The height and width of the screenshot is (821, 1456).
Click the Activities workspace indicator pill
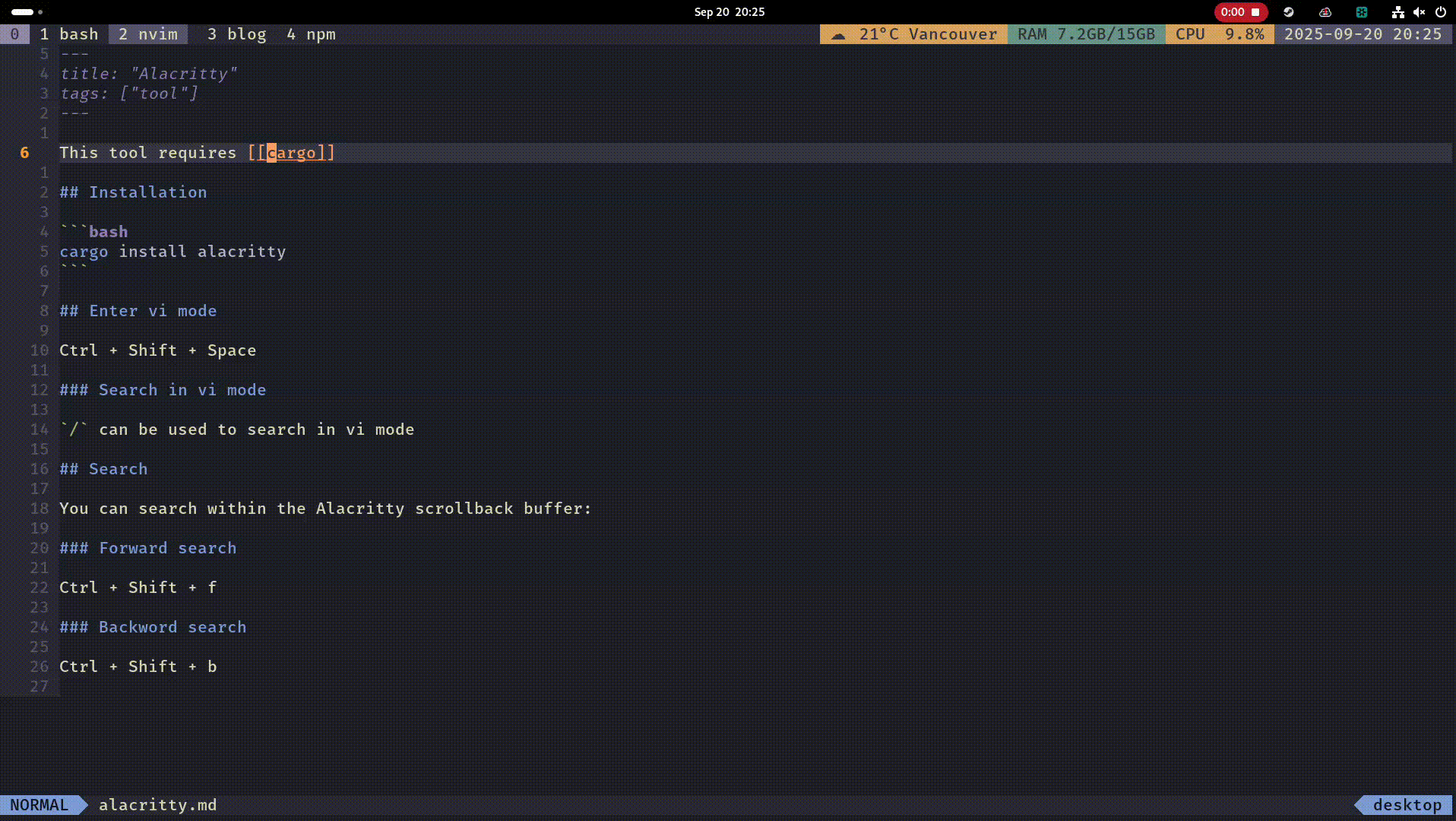pyautogui.click(x=23, y=12)
